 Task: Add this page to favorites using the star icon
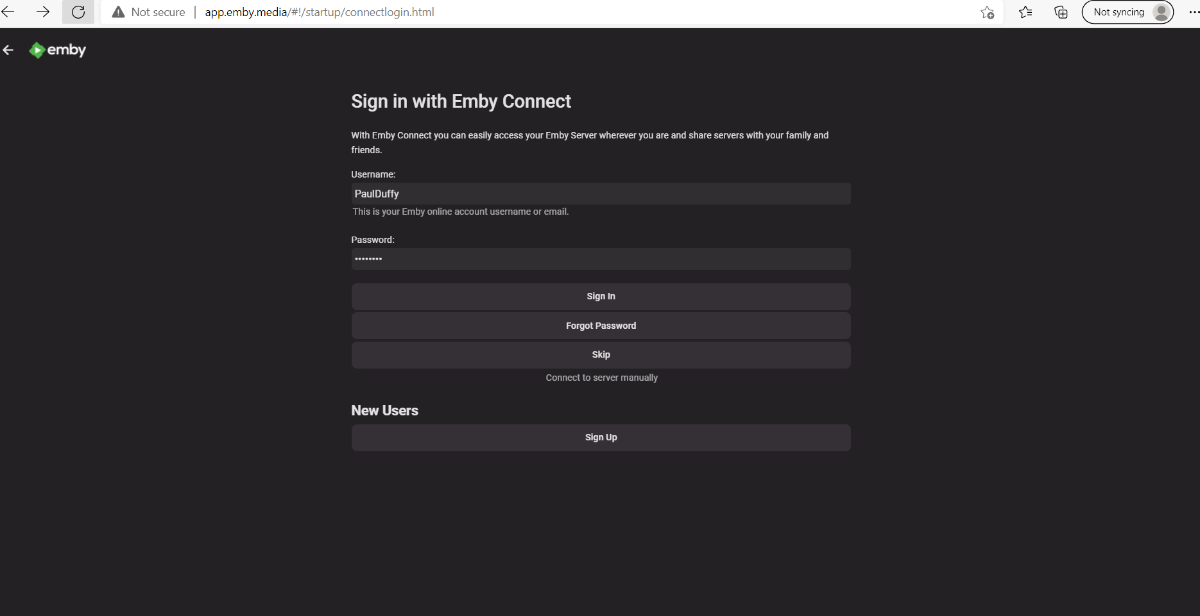[987, 12]
